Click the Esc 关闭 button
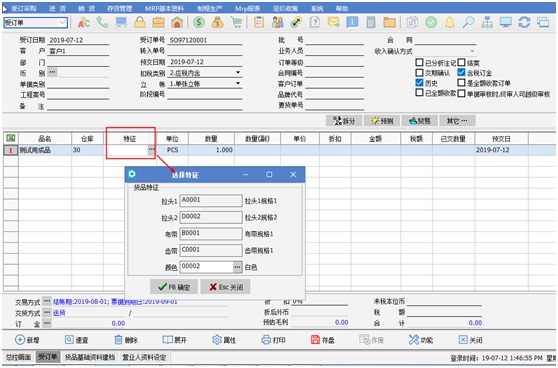Image resolution: width=558 pixels, height=368 pixels. 226,287
